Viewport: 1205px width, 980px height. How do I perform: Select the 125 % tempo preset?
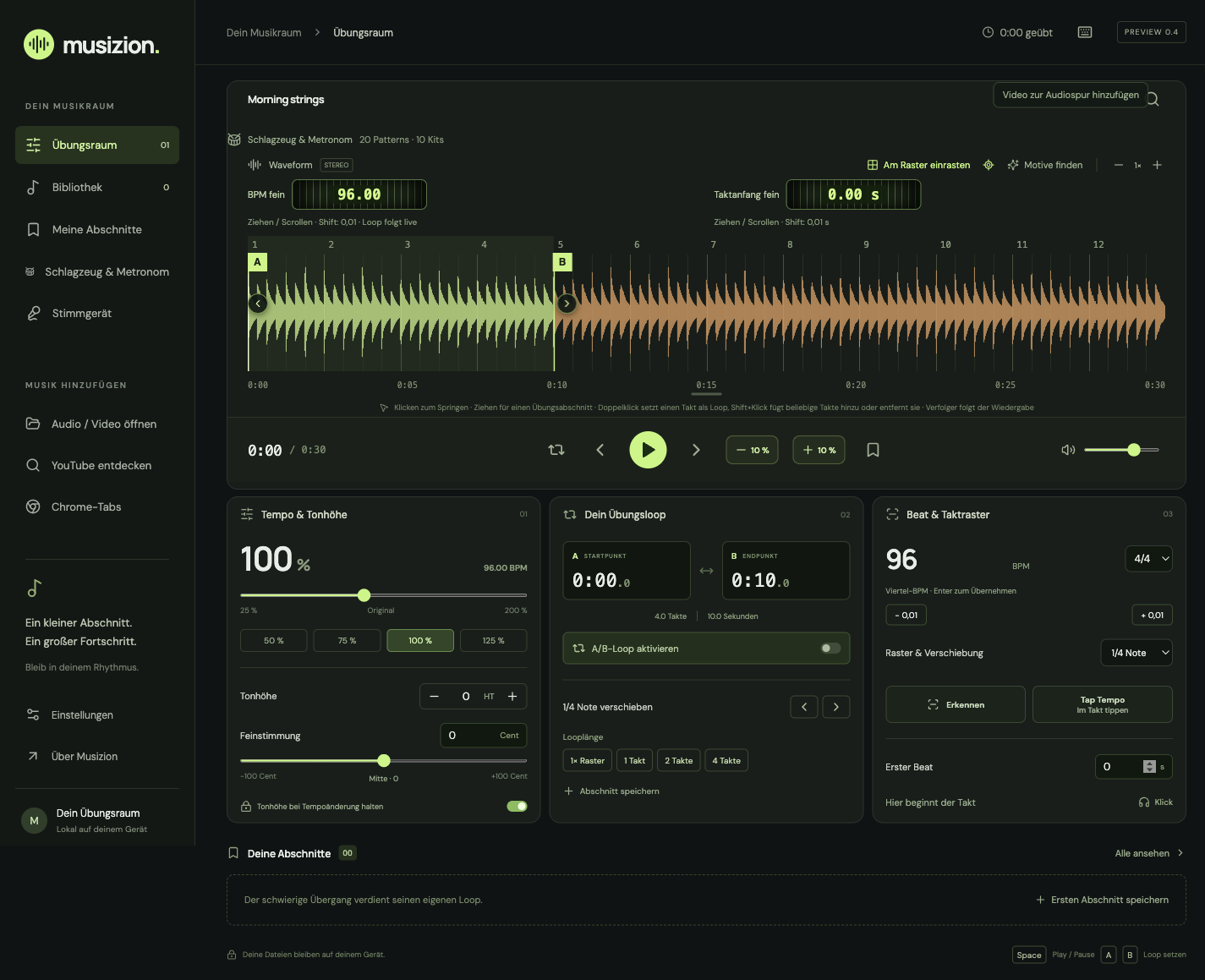pyautogui.click(x=494, y=640)
